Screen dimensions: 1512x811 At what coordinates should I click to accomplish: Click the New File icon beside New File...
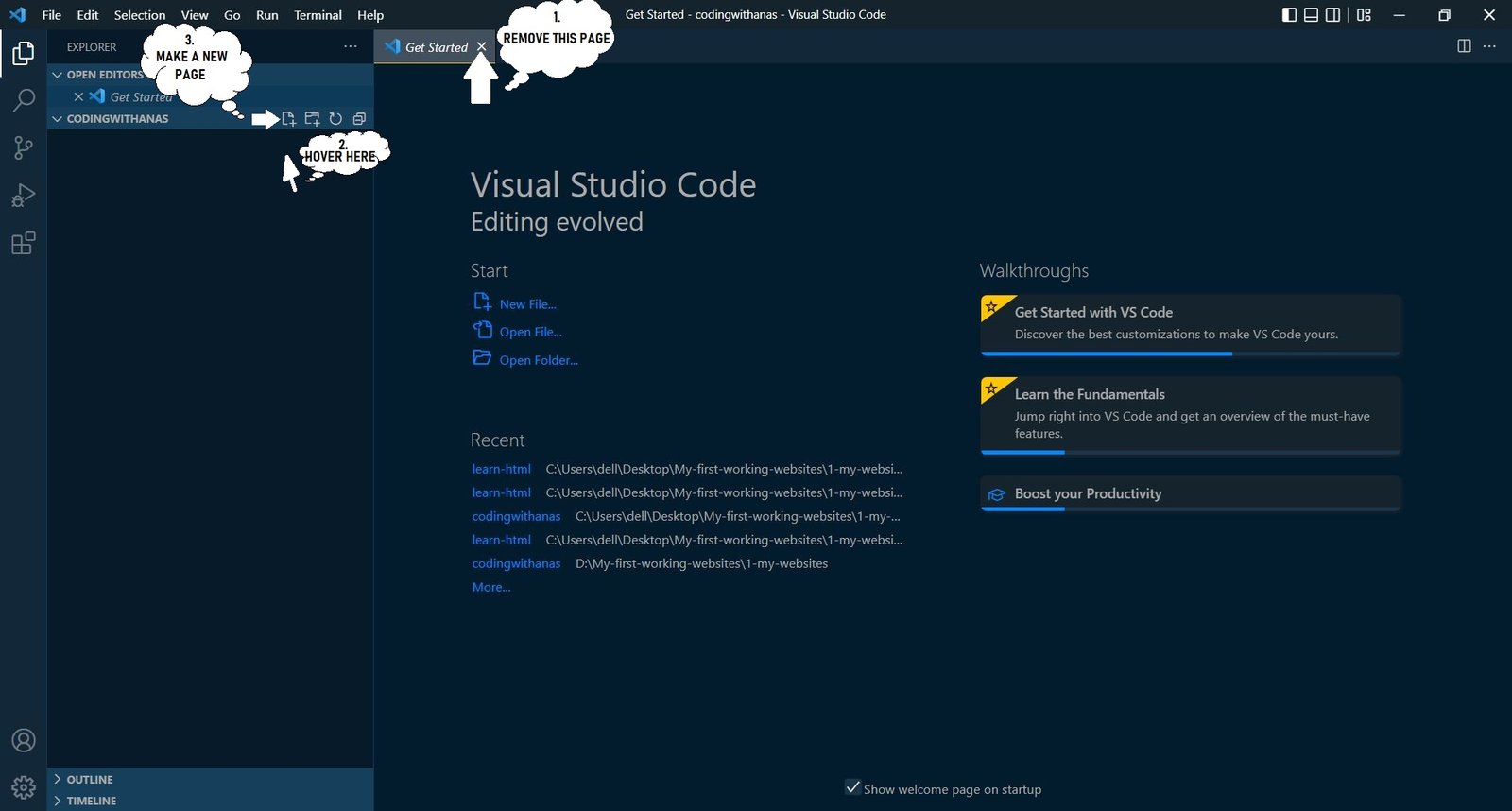pos(482,302)
